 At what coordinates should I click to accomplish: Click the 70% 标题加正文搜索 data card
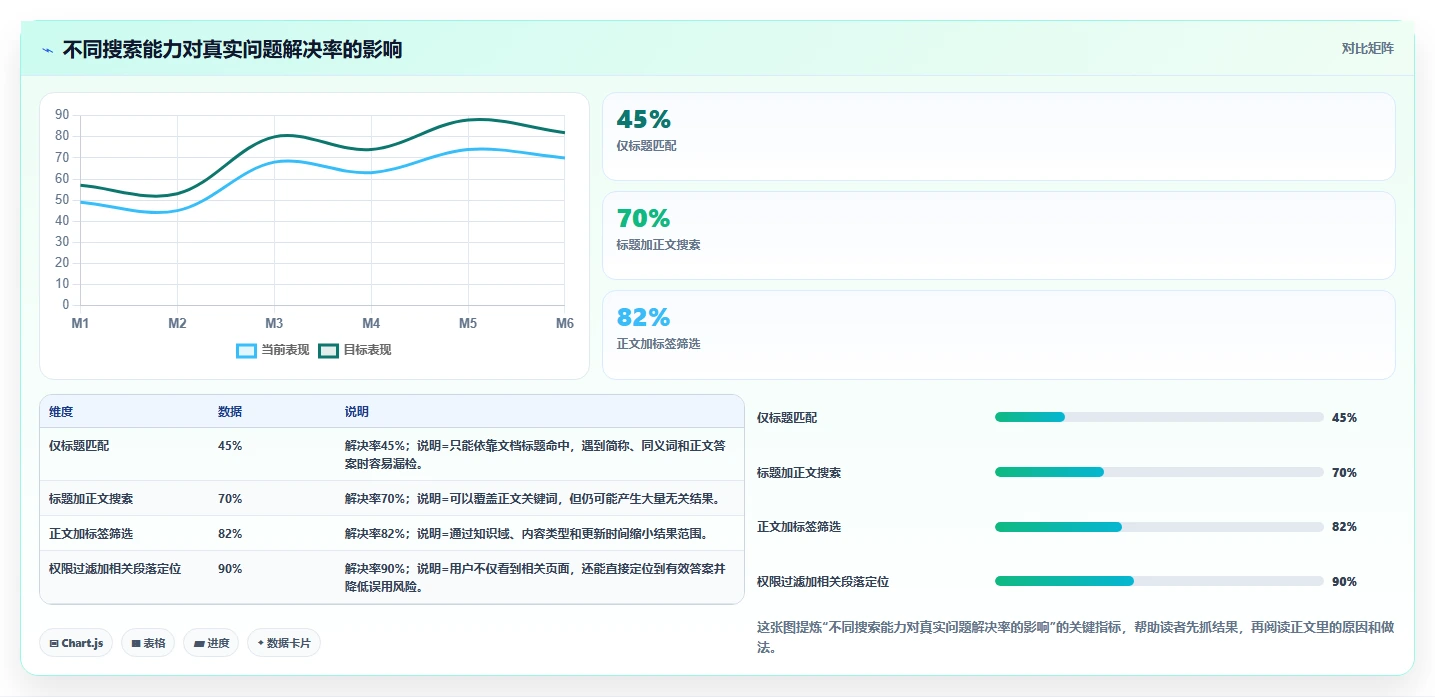tap(998, 235)
